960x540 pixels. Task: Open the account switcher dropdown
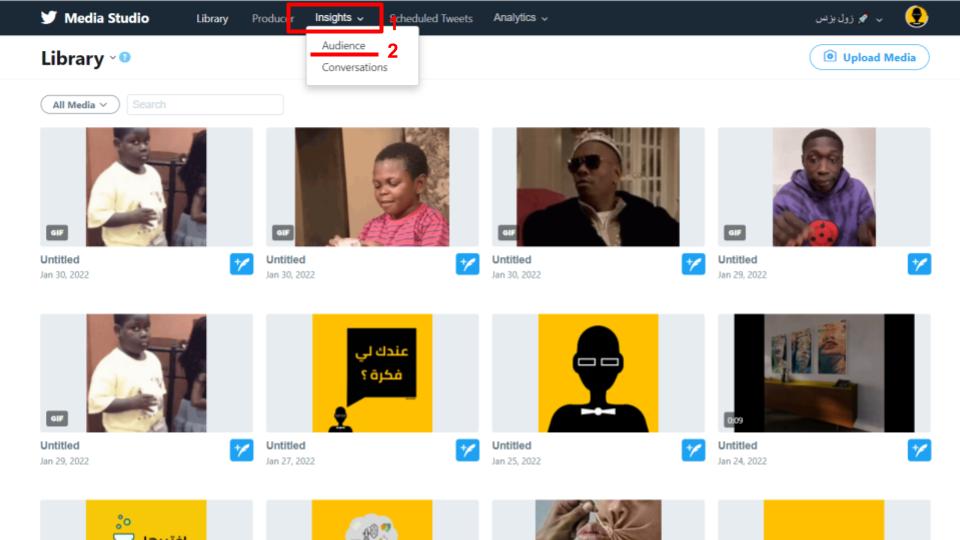click(849, 19)
